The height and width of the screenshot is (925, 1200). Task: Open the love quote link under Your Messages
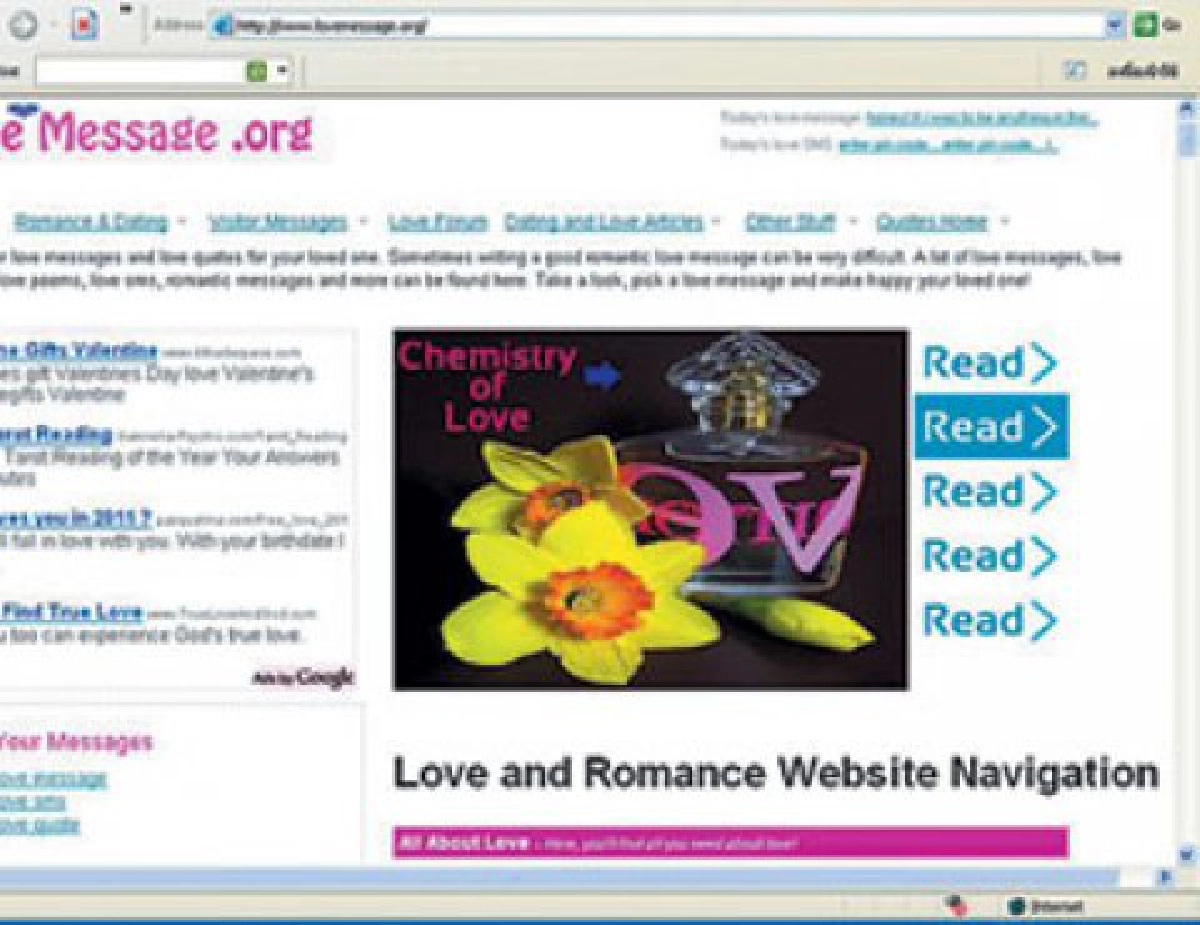coord(39,826)
